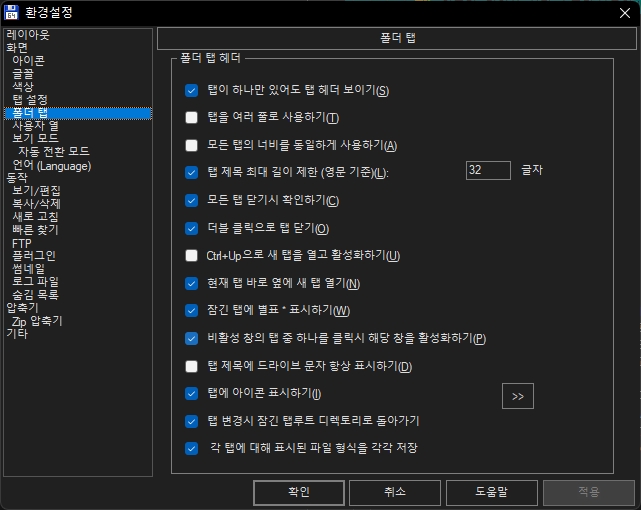The height and width of the screenshot is (510, 641).
Task: Click the floppy disk app icon in title bar
Action: (11, 12)
